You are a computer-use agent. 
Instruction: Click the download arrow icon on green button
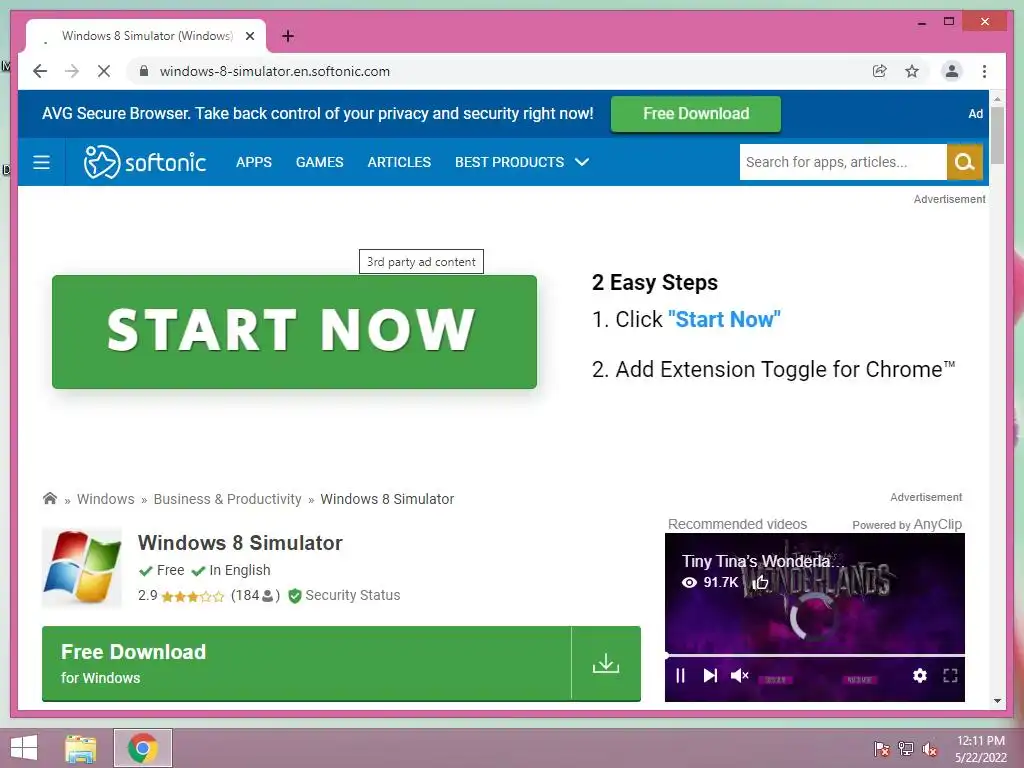pyautogui.click(x=605, y=664)
